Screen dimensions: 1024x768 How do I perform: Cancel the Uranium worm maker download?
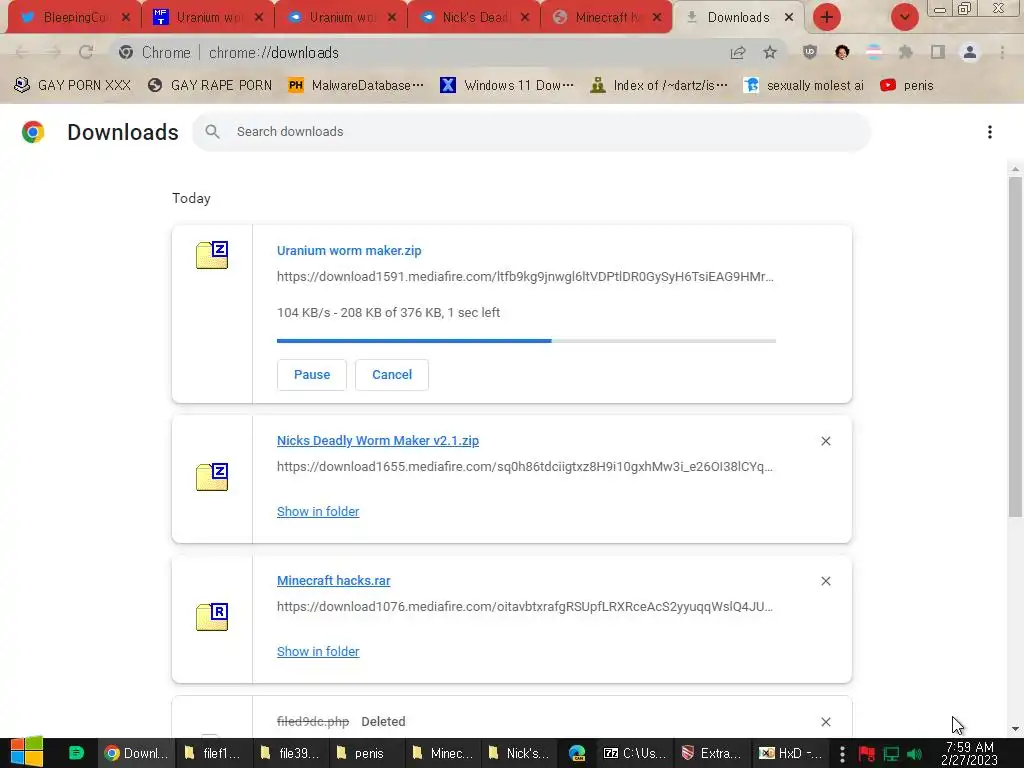coord(392,375)
